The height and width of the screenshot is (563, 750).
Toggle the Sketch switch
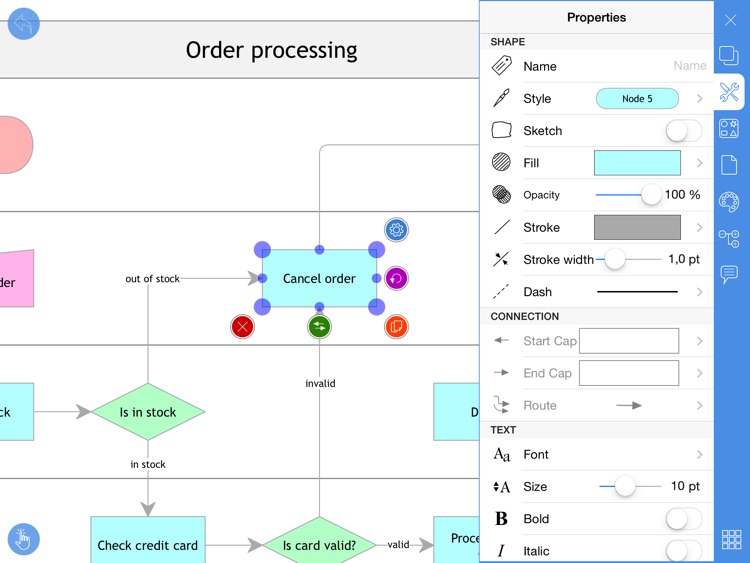click(x=684, y=130)
